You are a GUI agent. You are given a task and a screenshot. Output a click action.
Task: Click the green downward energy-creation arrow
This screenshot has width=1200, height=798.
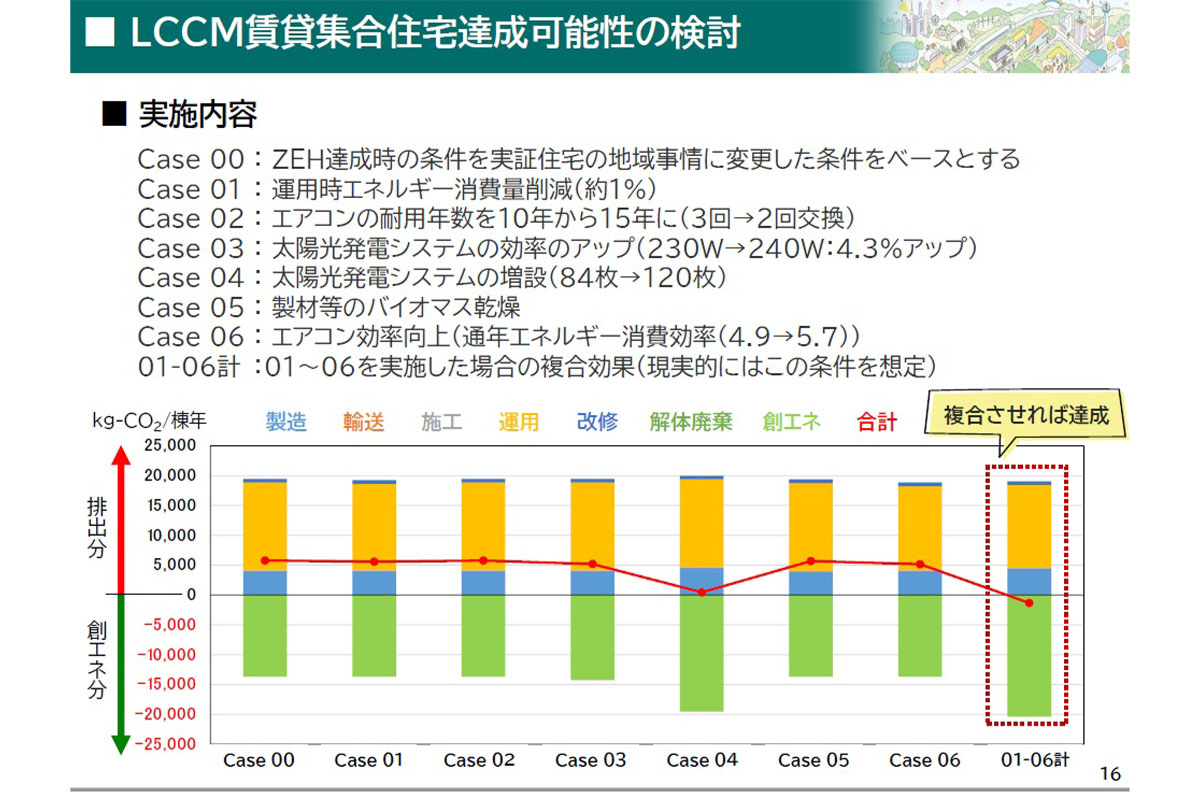click(x=120, y=674)
